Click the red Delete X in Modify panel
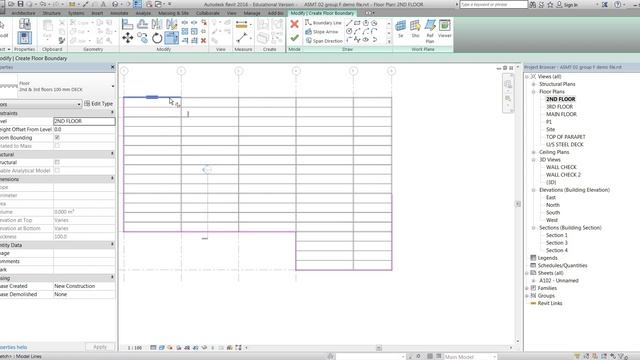 click(203, 40)
